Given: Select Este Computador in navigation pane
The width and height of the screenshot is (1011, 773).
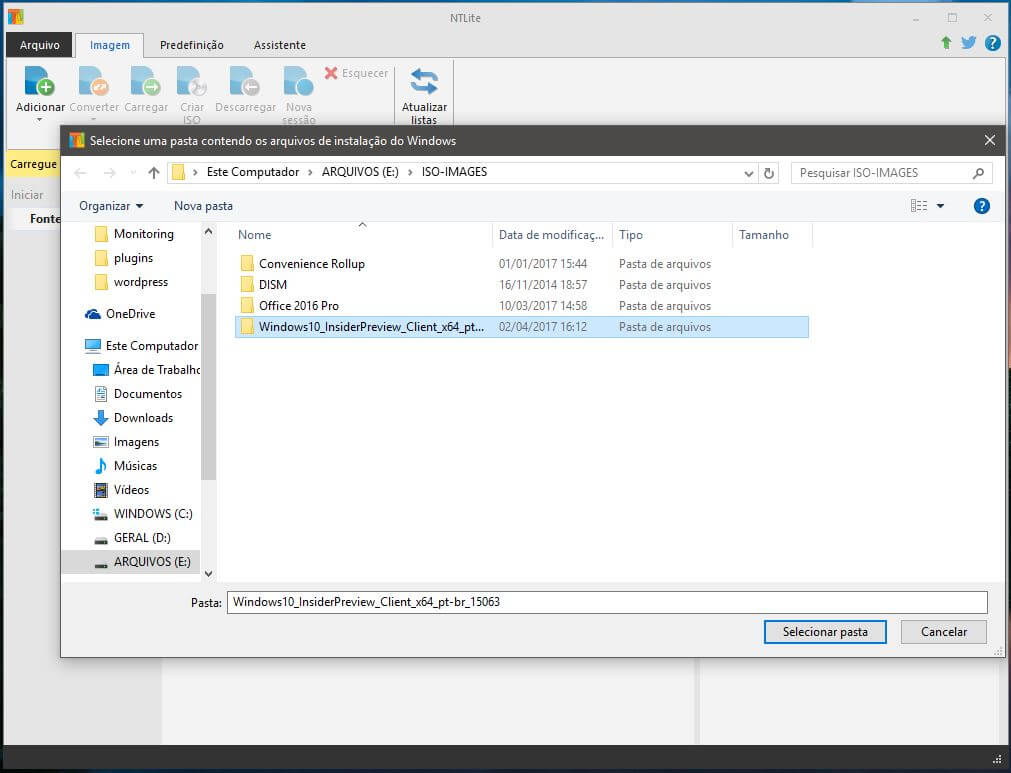Looking at the screenshot, I should click(x=141, y=346).
